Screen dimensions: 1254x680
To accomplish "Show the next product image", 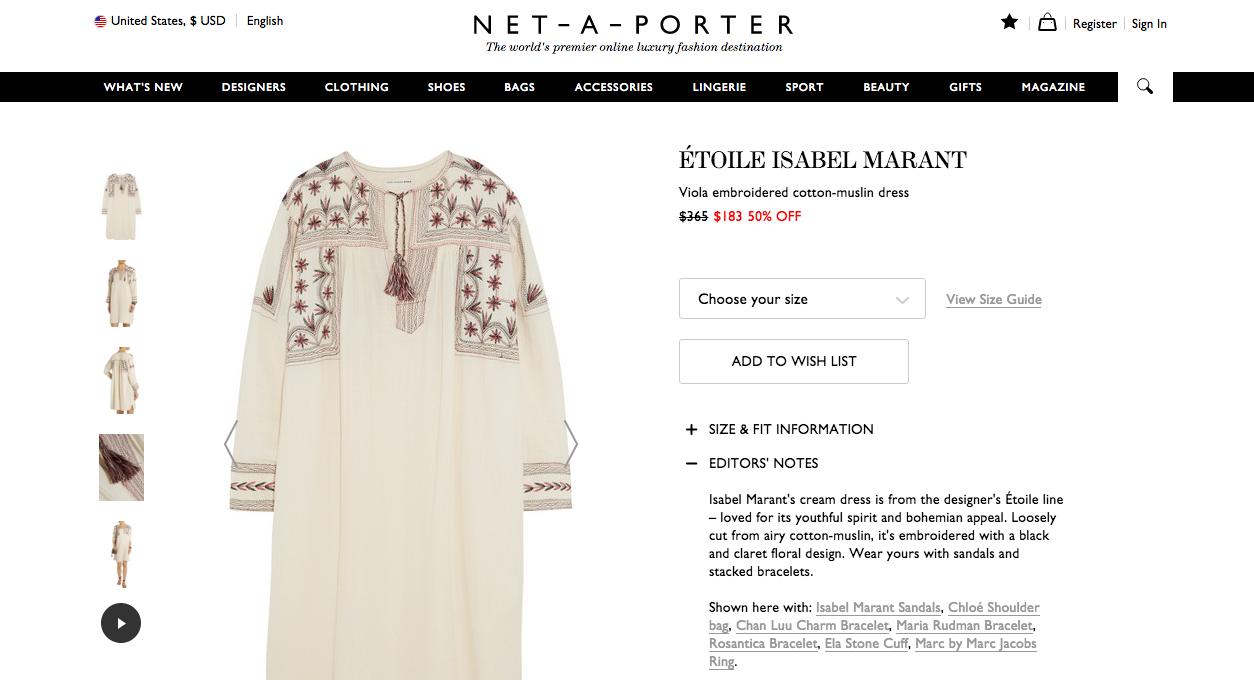I will [x=570, y=442].
